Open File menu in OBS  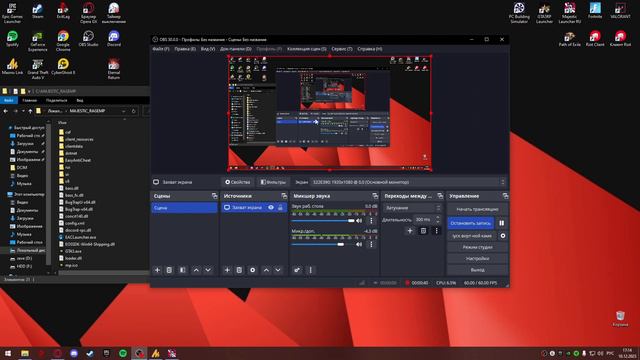[161, 49]
